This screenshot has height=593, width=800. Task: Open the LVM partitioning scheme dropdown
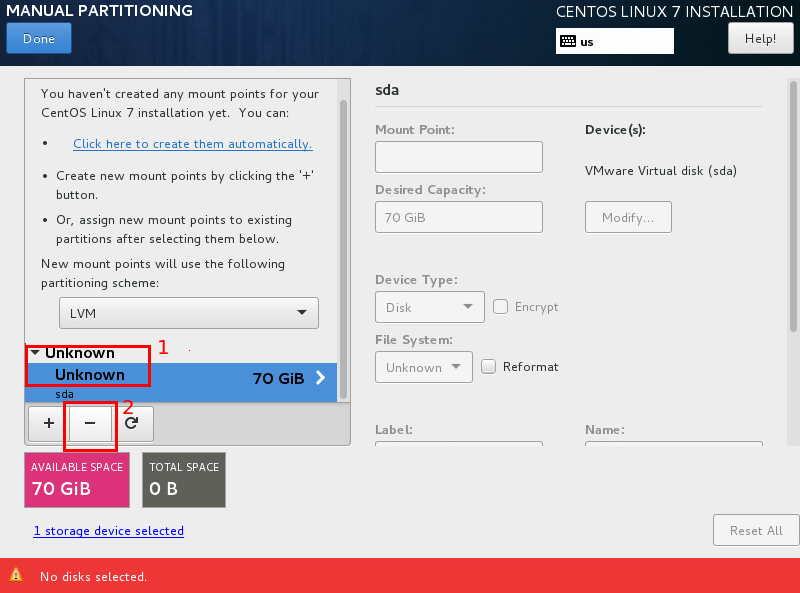[188, 313]
